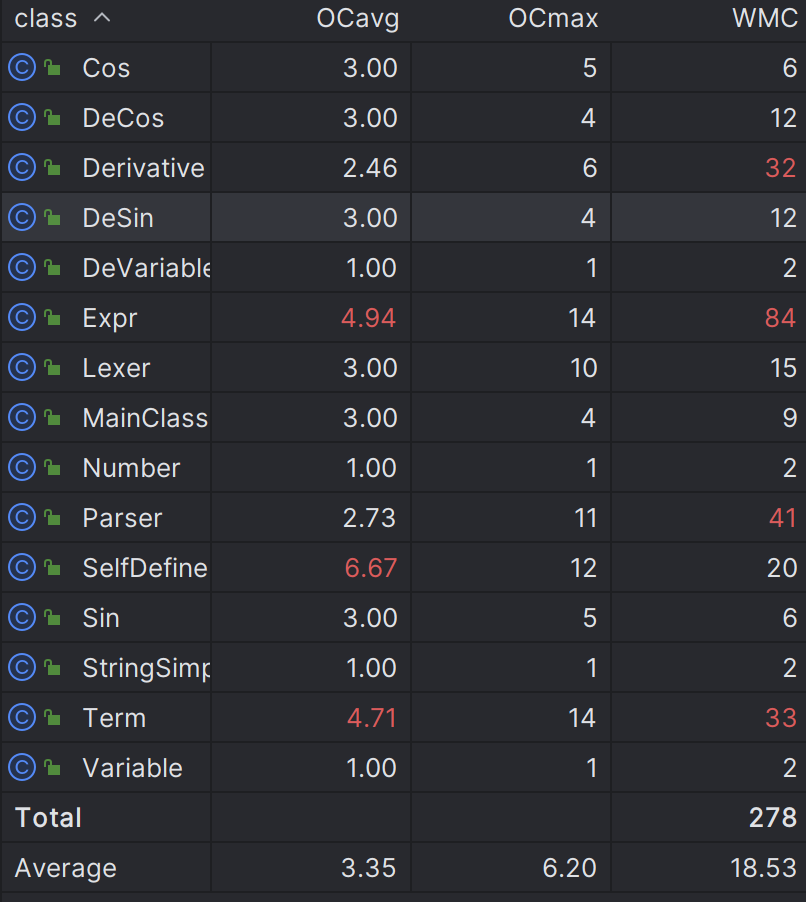The height and width of the screenshot is (902, 806).
Task: Sort by the OCavg column header
Action: [x=357, y=19]
